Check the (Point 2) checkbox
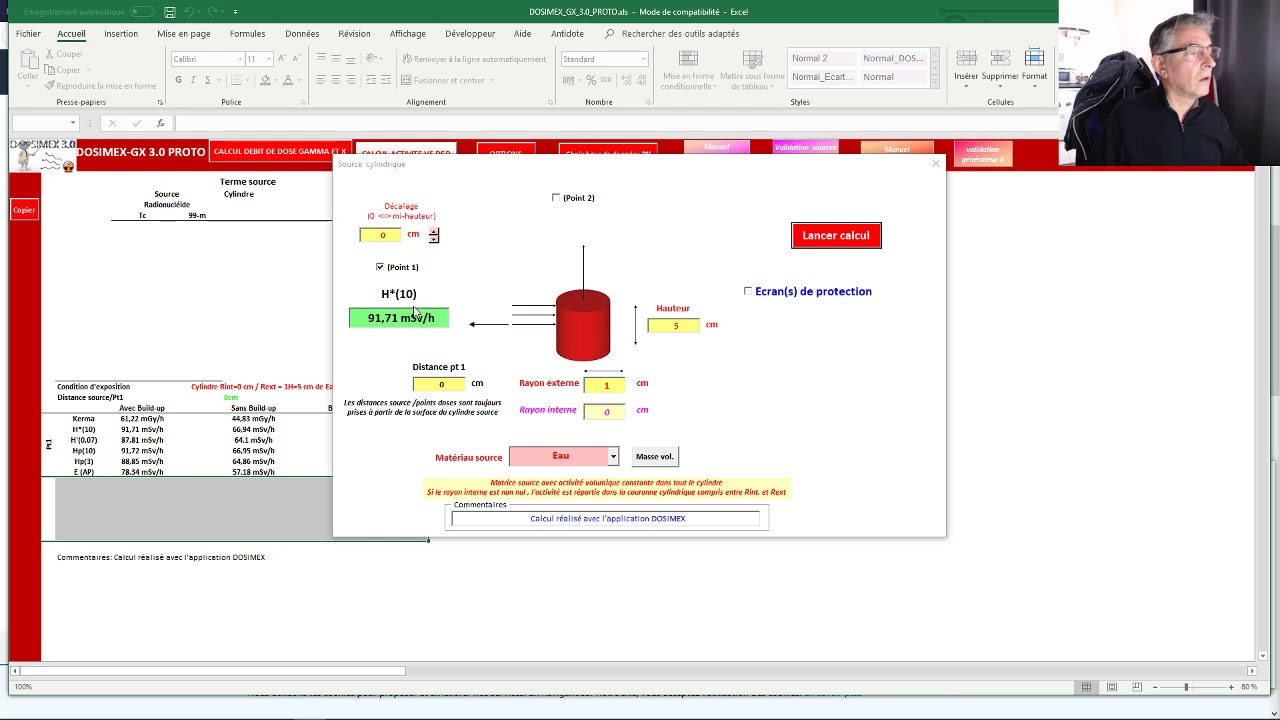Image resolution: width=1280 pixels, height=720 pixels. 556,198
